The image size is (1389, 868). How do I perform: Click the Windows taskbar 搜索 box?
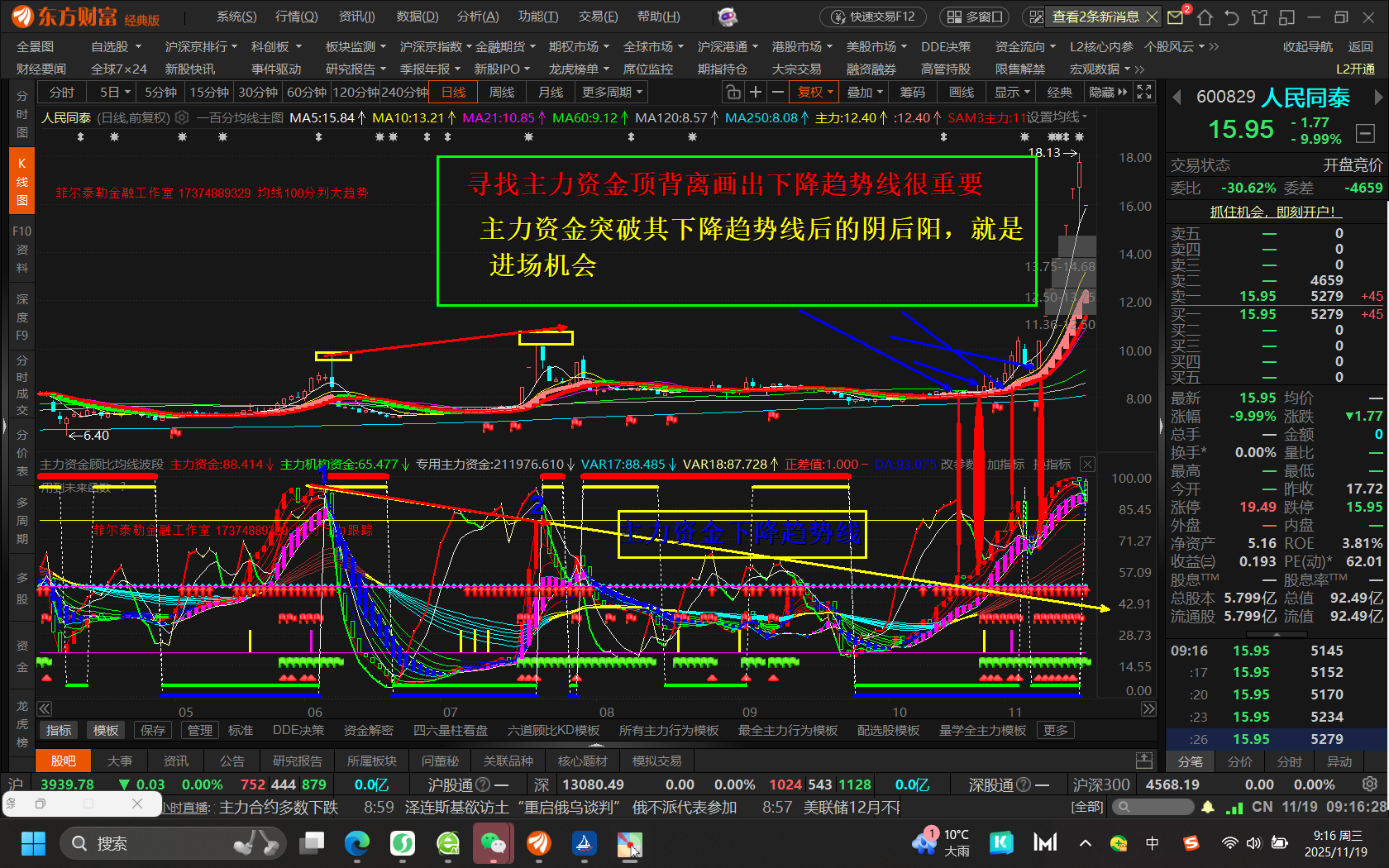173,843
